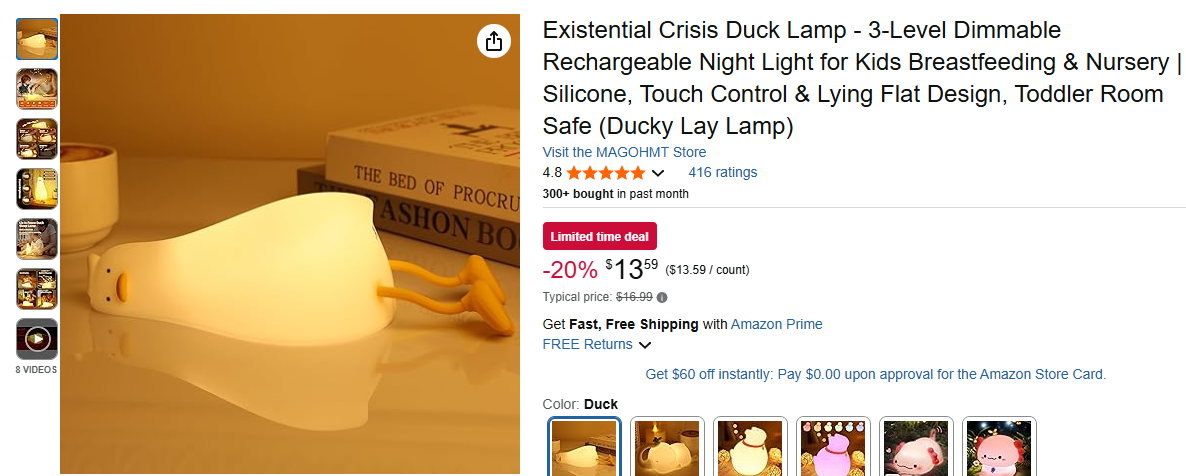The width and height of the screenshot is (1186, 476).
Task: Click the share icon on product image
Action: (x=493, y=41)
